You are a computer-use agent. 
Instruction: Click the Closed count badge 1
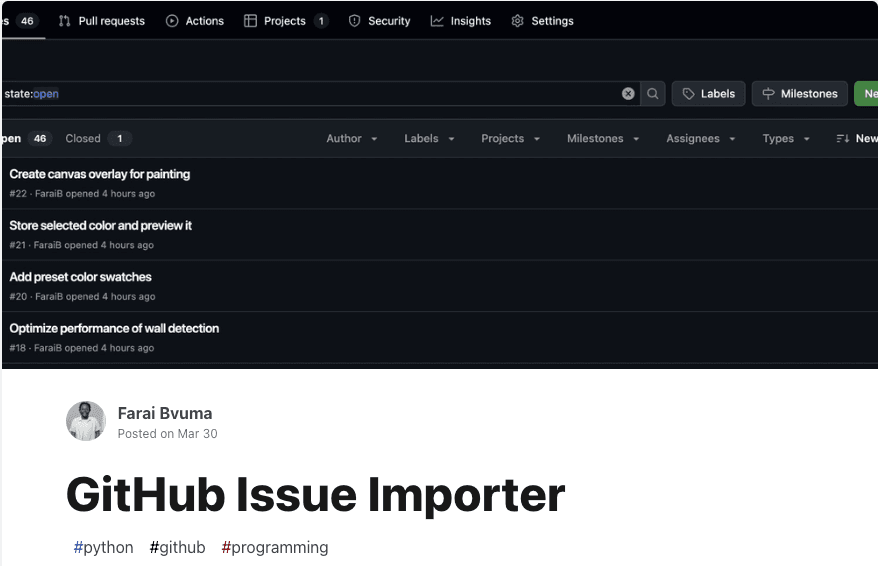click(119, 138)
